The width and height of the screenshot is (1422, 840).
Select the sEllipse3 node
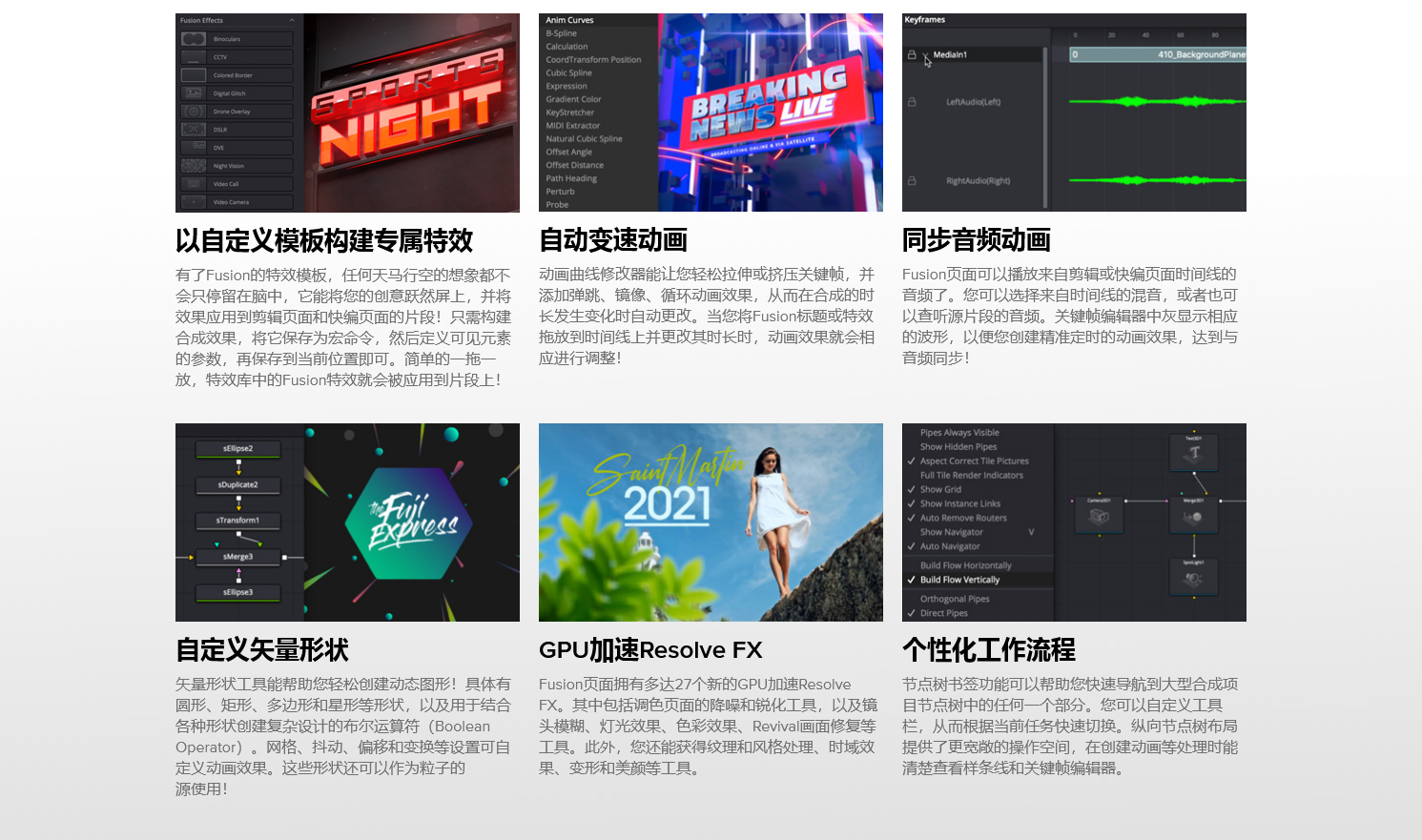(x=238, y=592)
